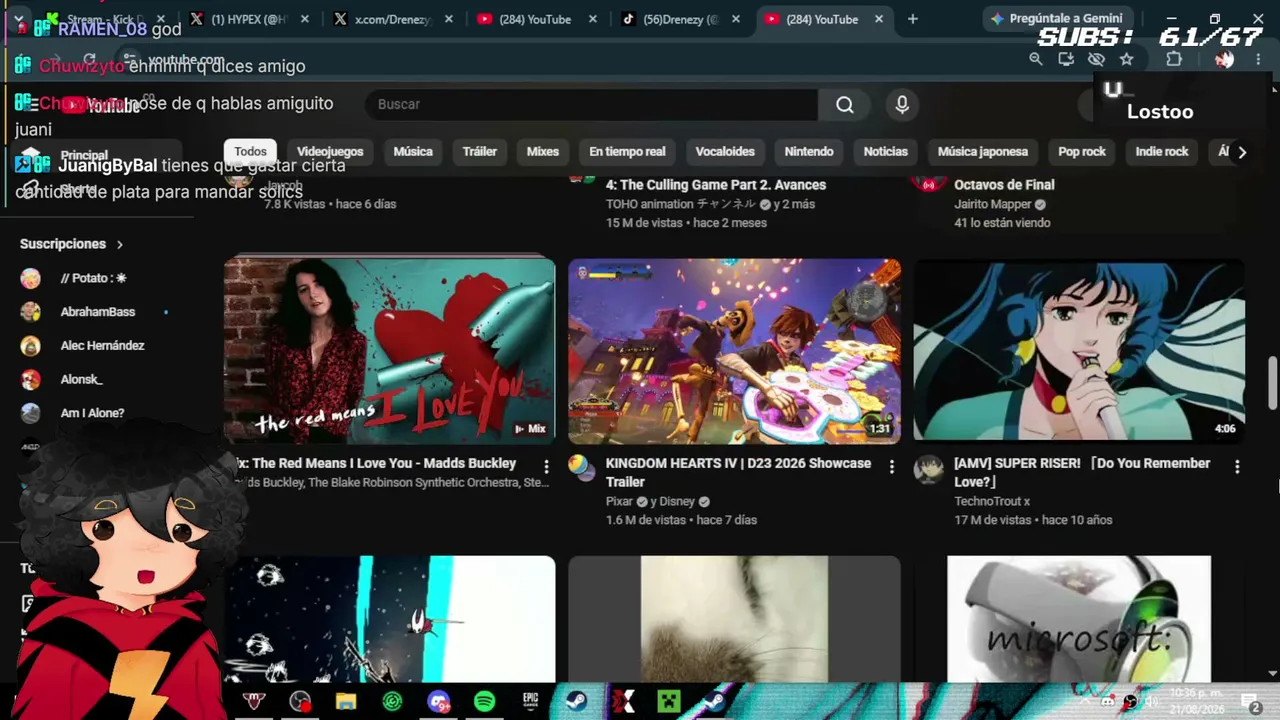This screenshot has height=720, width=1280.
Task: Switch to the Drenezy TikTok browser tab
Action: tap(682, 19)
